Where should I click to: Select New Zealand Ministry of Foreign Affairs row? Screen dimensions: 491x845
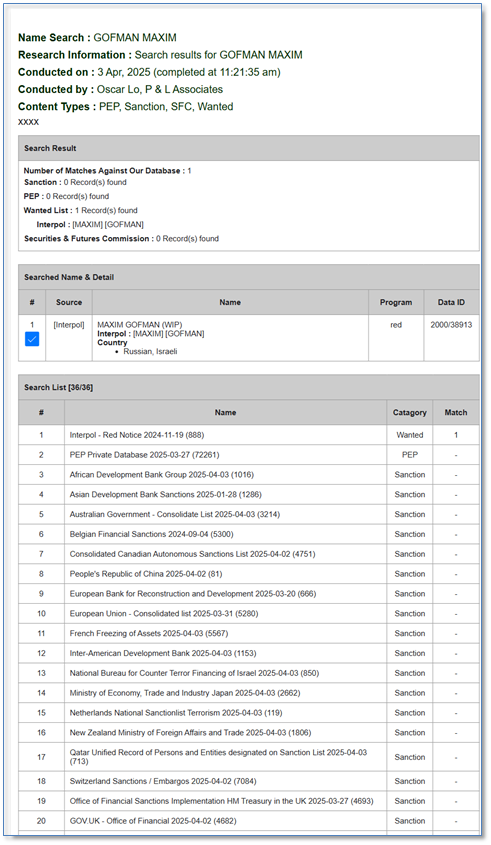[x=248, y=733]
